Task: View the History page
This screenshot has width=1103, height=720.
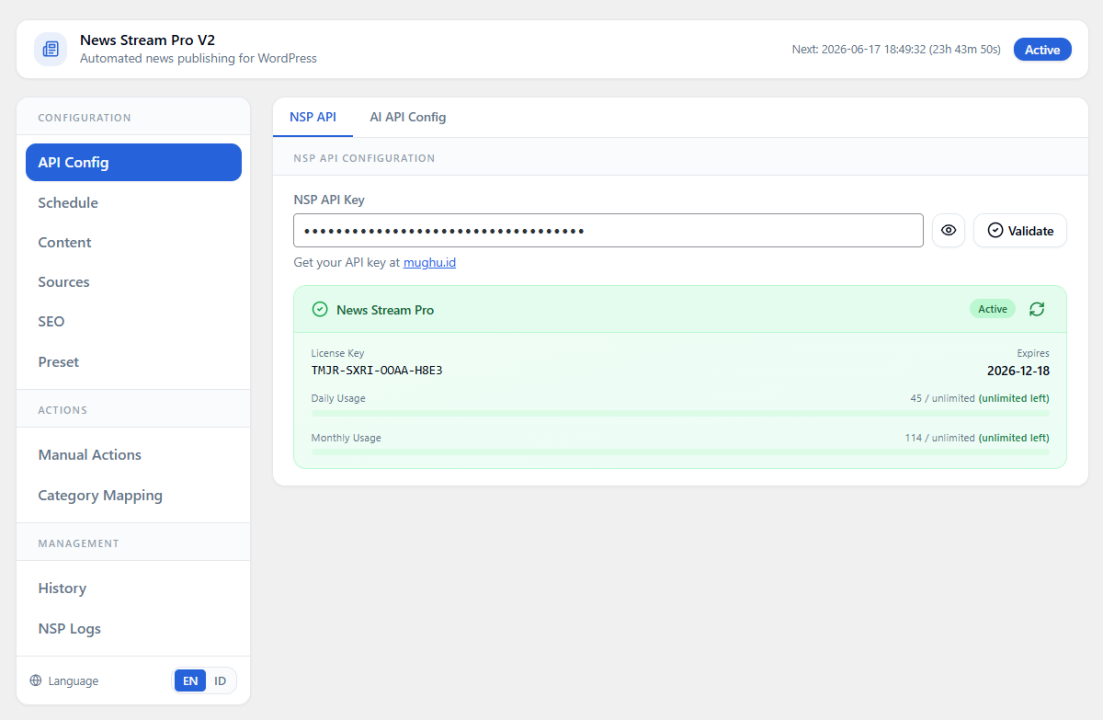Action: 134,589
